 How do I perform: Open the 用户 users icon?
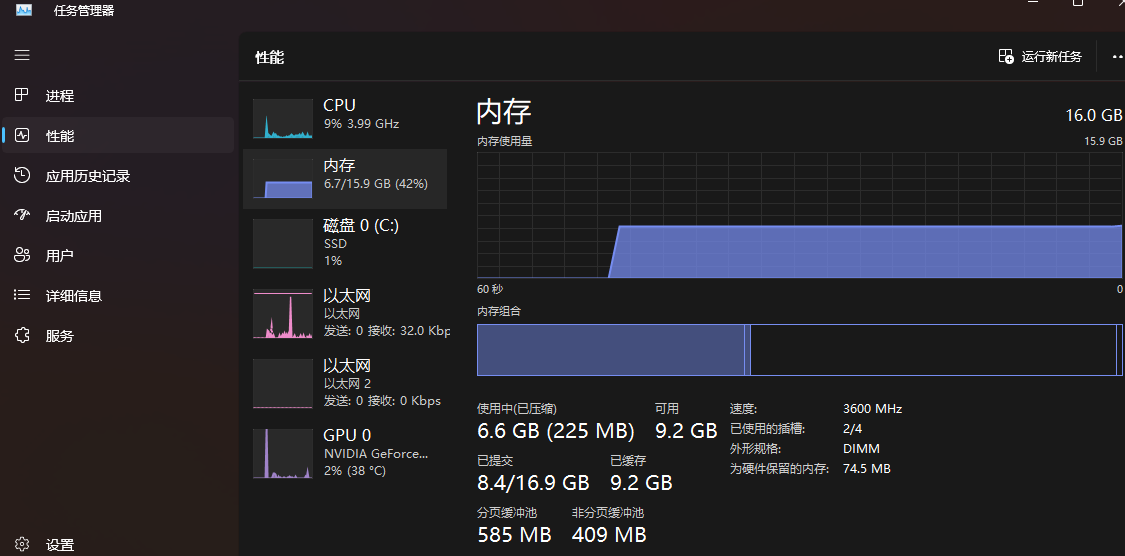[22, 255]
